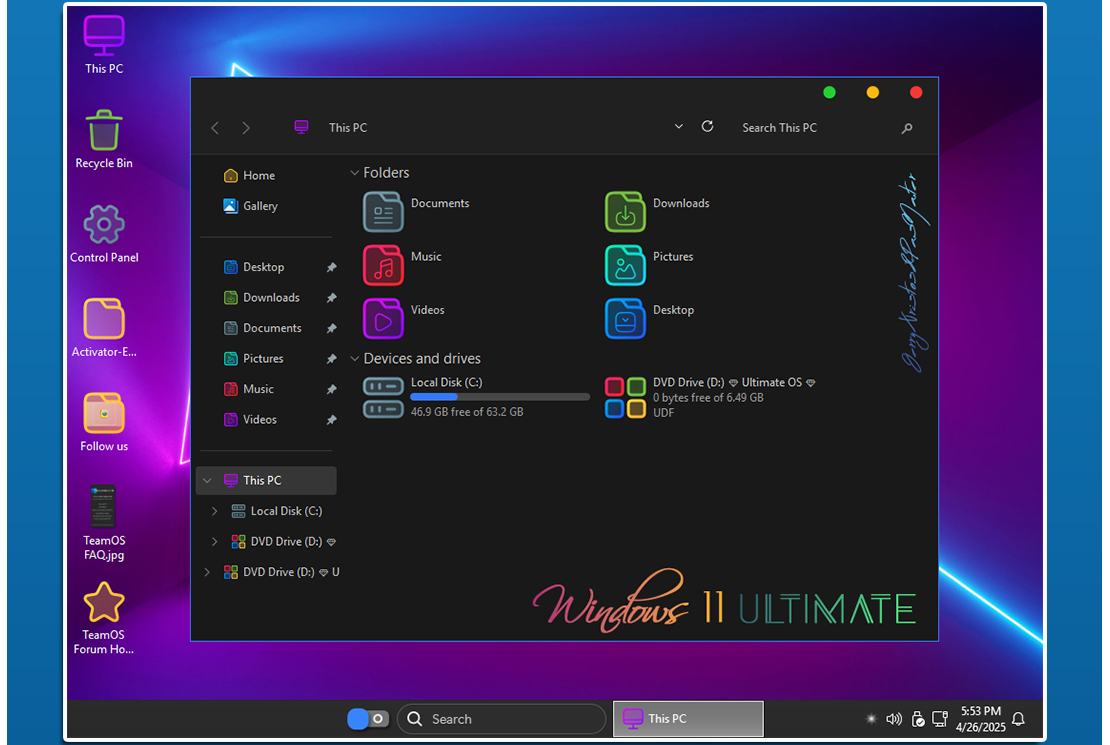Click the Refresh button in address bar
Viewport: 1110px width, 745px height.
pos(708,127)
